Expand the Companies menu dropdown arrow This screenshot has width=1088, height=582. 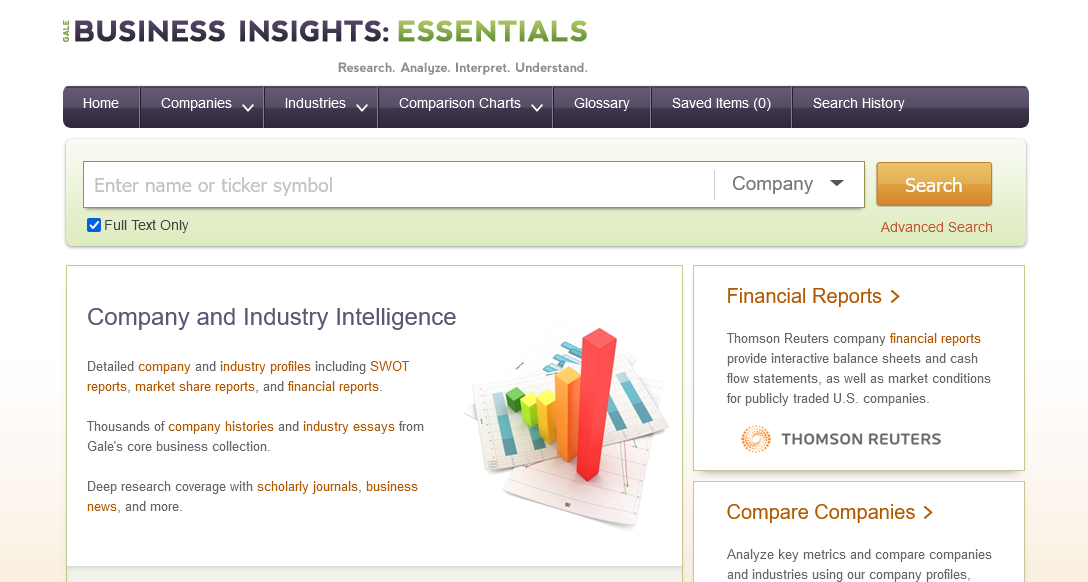pos(248,107)
